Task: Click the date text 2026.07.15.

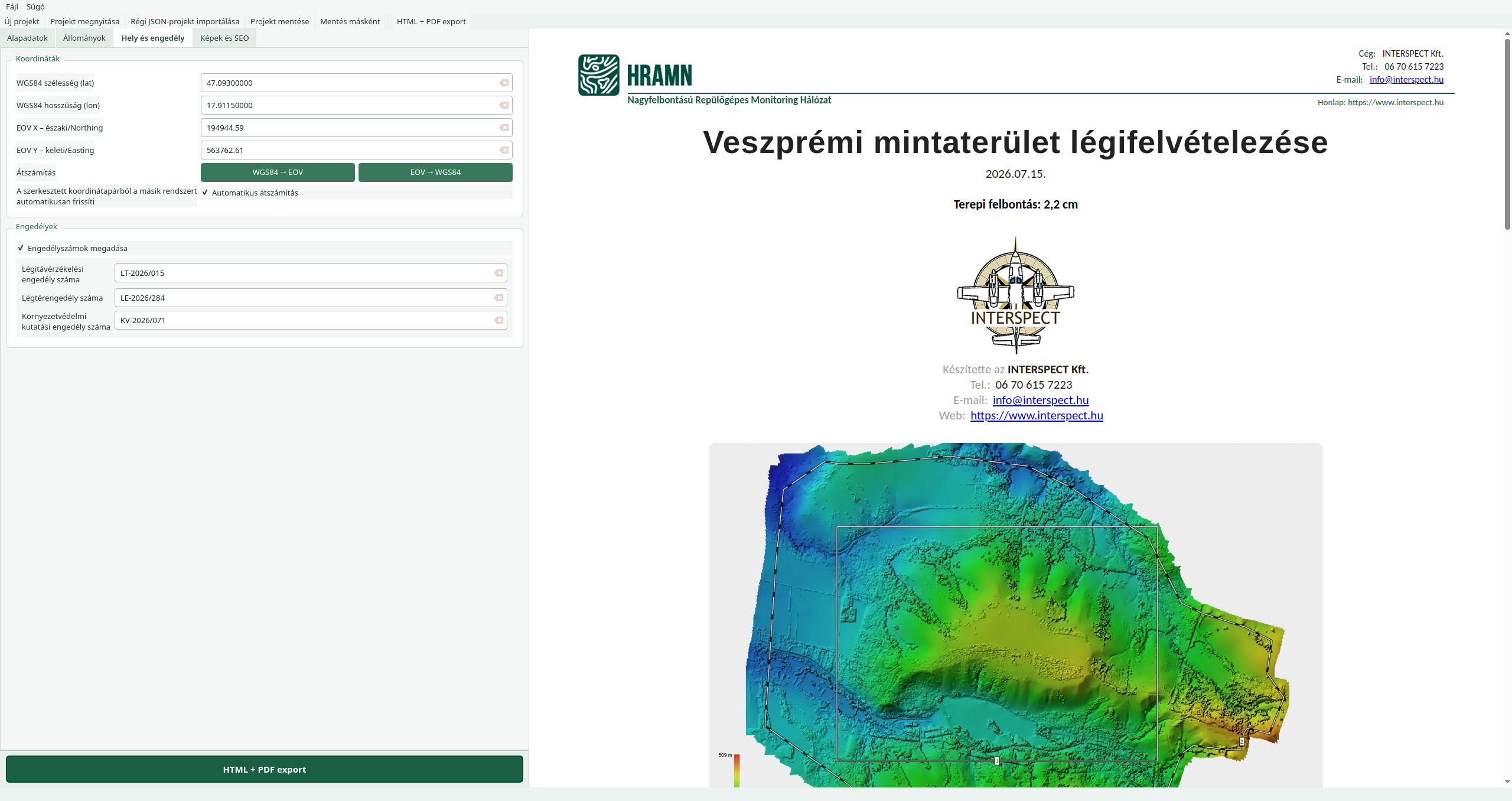Action: 1015,174
